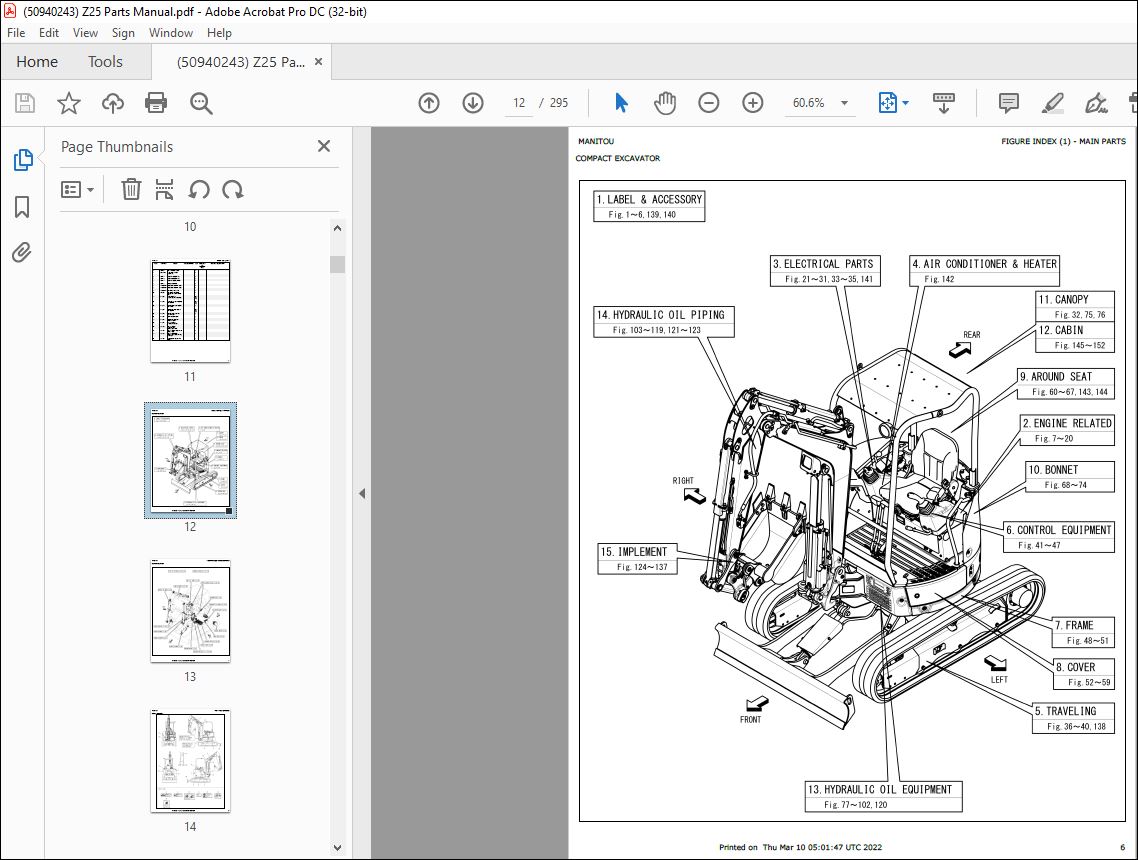Open the sign document pen tool

pyautogui.click(x=1096, y=103)
